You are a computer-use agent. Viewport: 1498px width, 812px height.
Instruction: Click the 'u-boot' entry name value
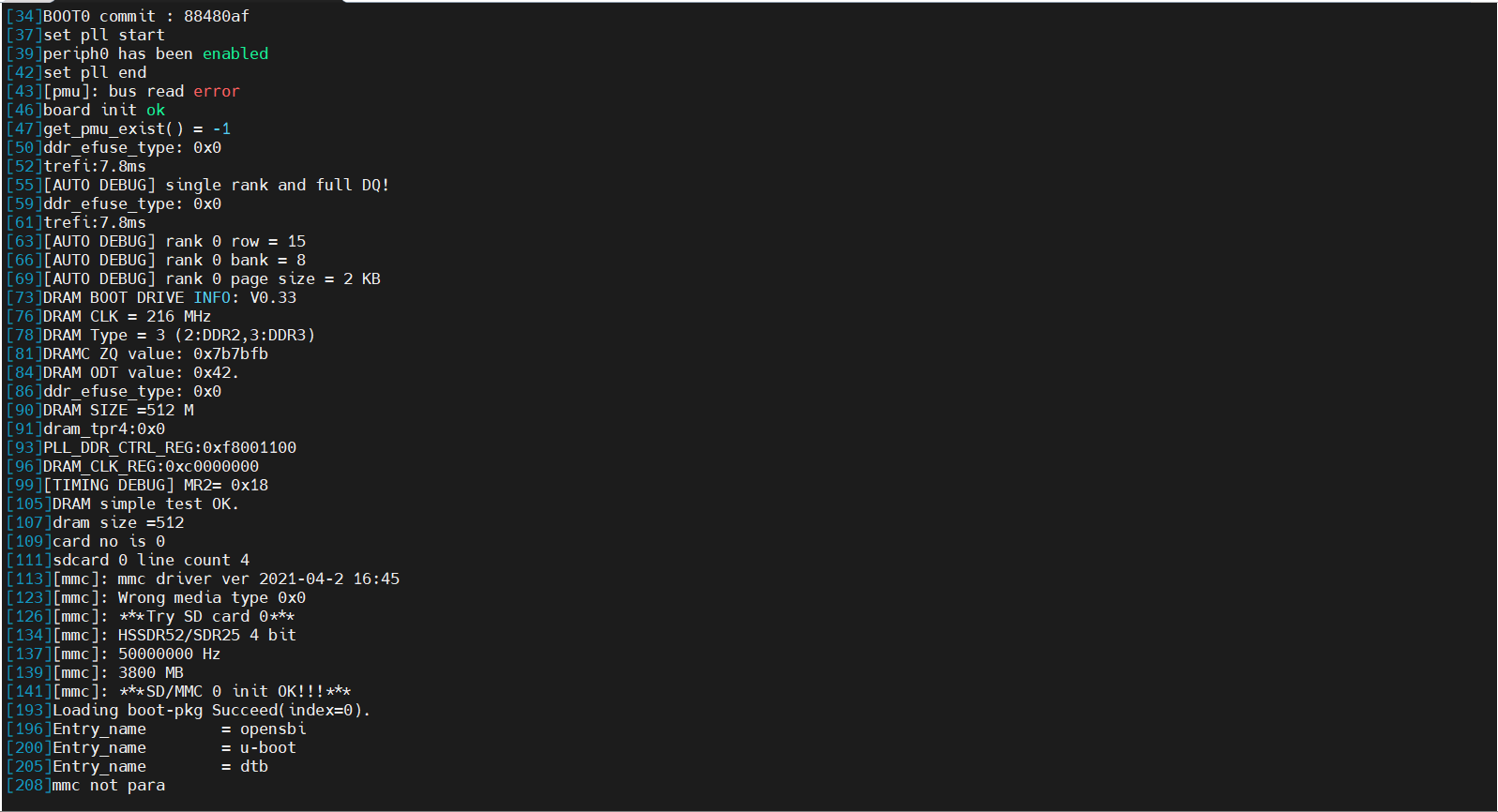click(268, 747)
